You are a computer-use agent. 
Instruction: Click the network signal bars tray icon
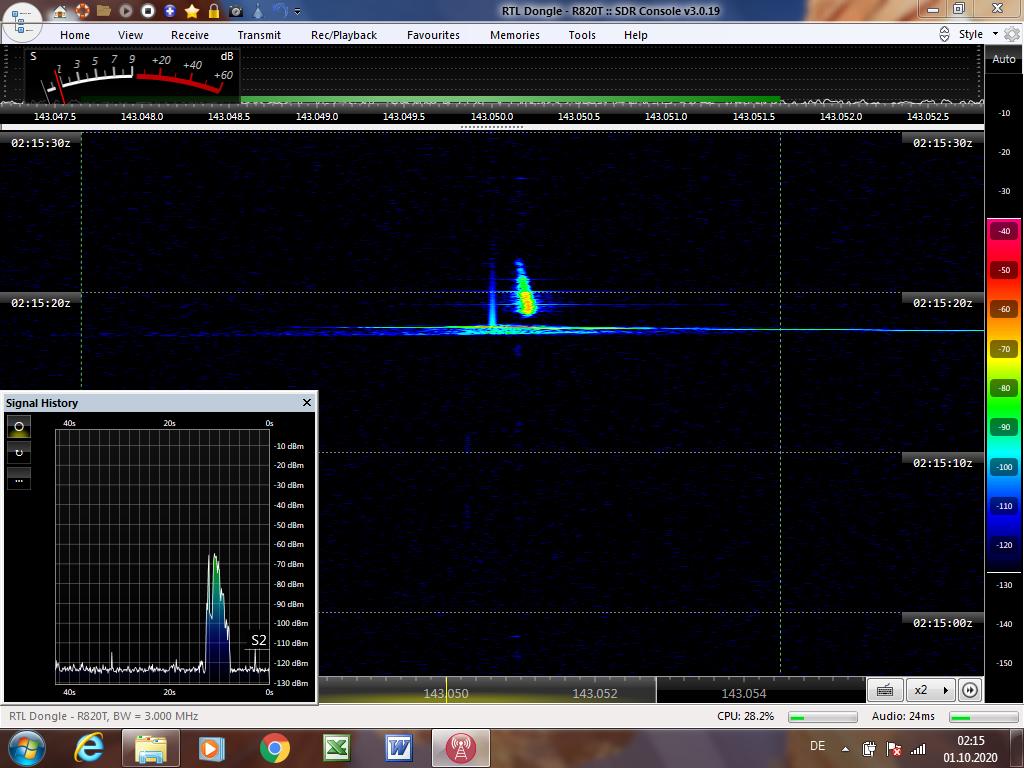[918, 749]
